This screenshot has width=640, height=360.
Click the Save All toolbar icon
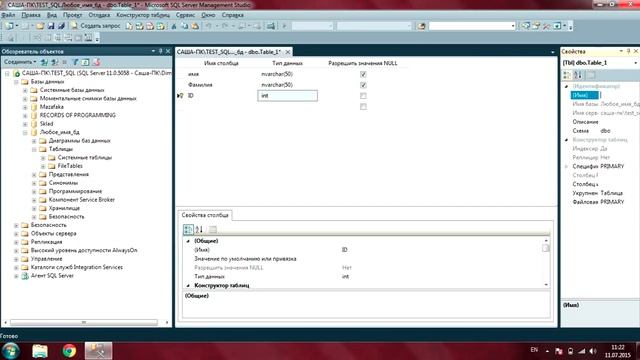(x=61, y=26)
